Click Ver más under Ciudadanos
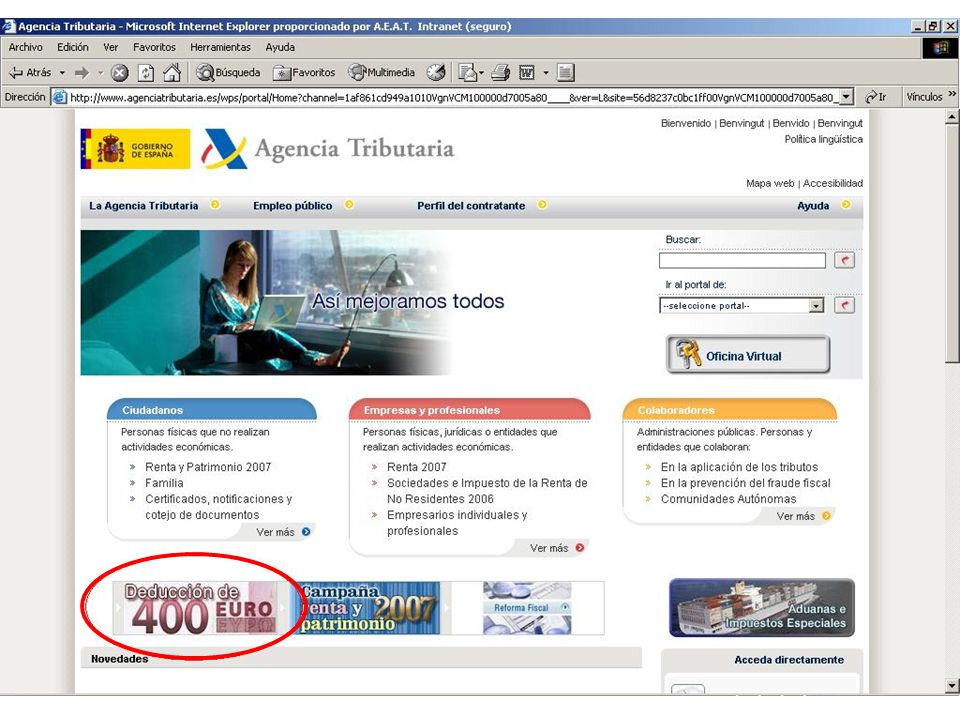Screen dimensions: 960x720 point(283,532)
